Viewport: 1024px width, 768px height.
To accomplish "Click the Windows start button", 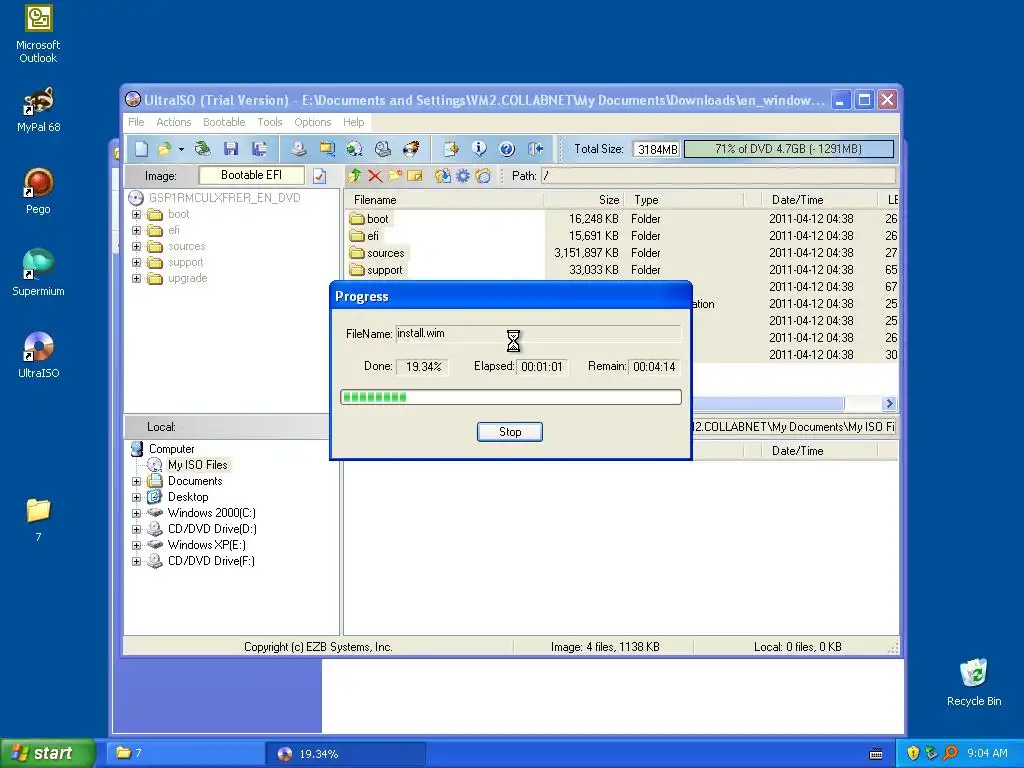I will click(x=47, y=753).
